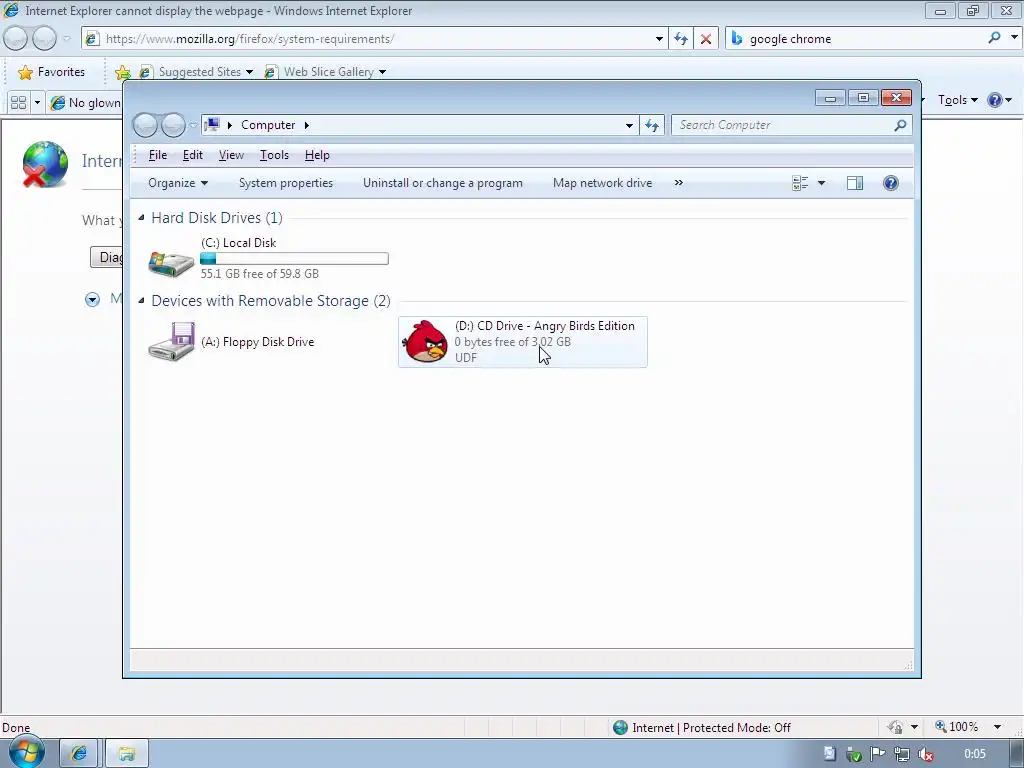Click the Show desktop button

(x=1016, y=754)
